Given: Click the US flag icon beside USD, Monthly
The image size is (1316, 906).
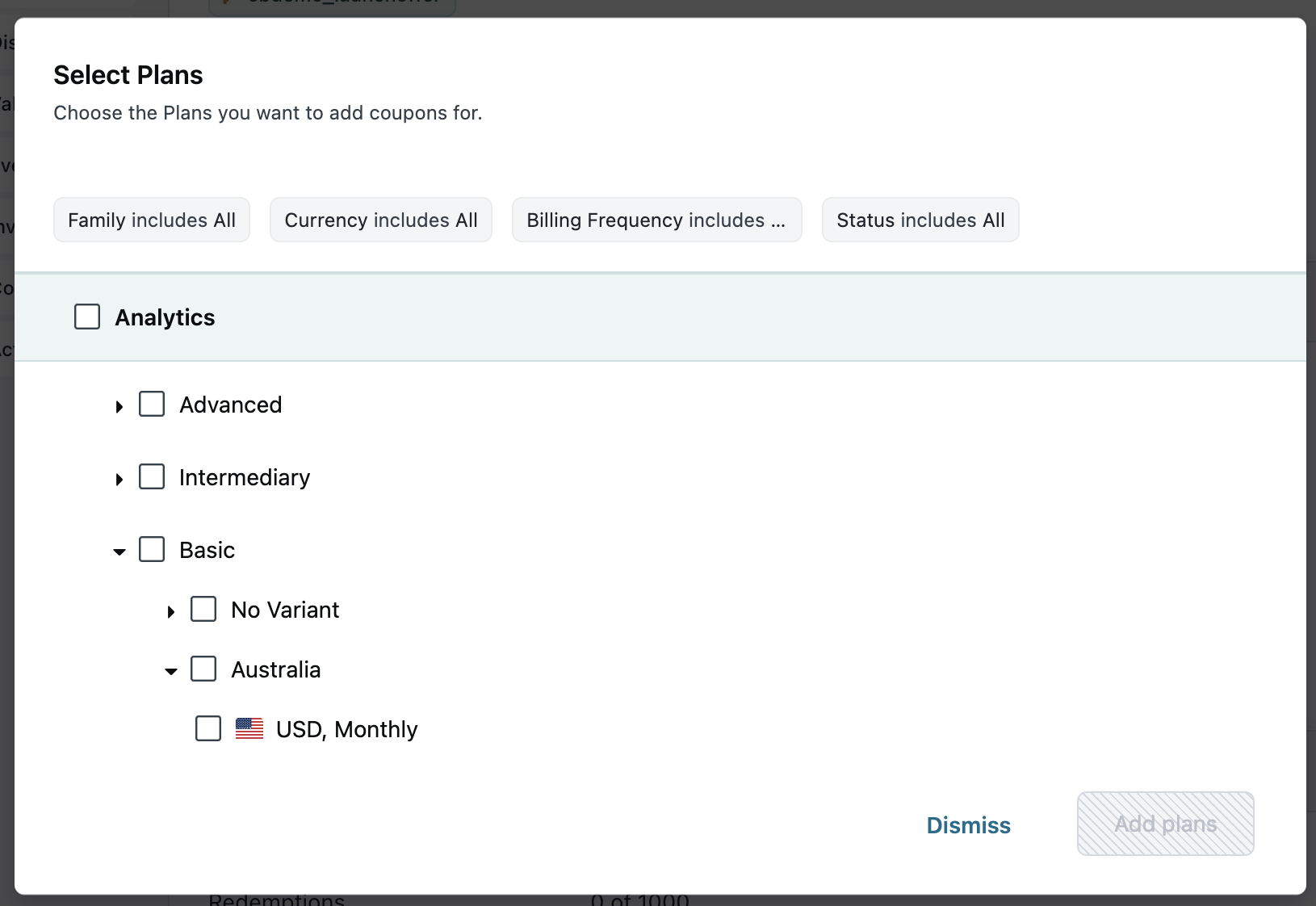Looking at the screenshot, I should [249, 729].
